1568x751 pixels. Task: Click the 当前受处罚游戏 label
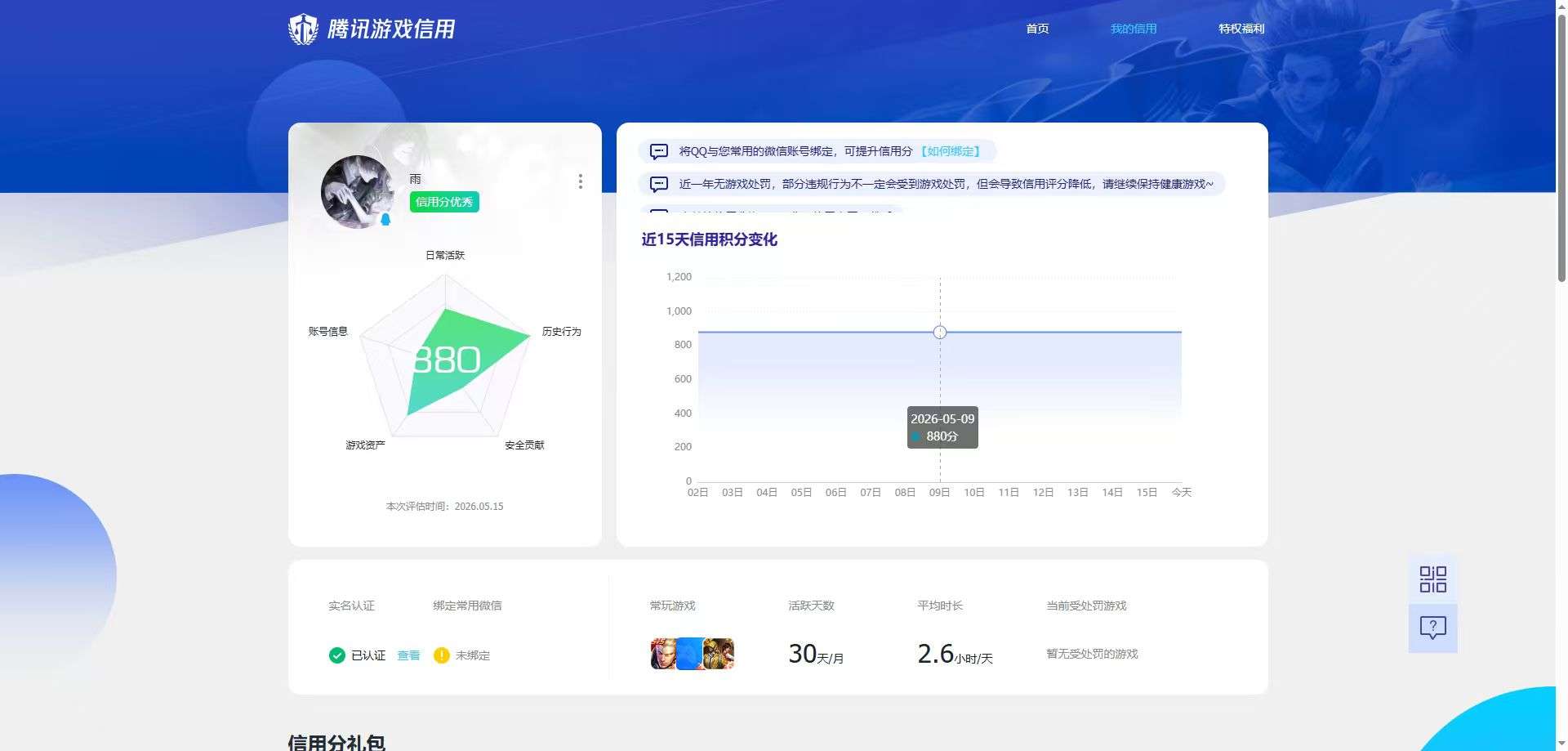coord(1086,606)
